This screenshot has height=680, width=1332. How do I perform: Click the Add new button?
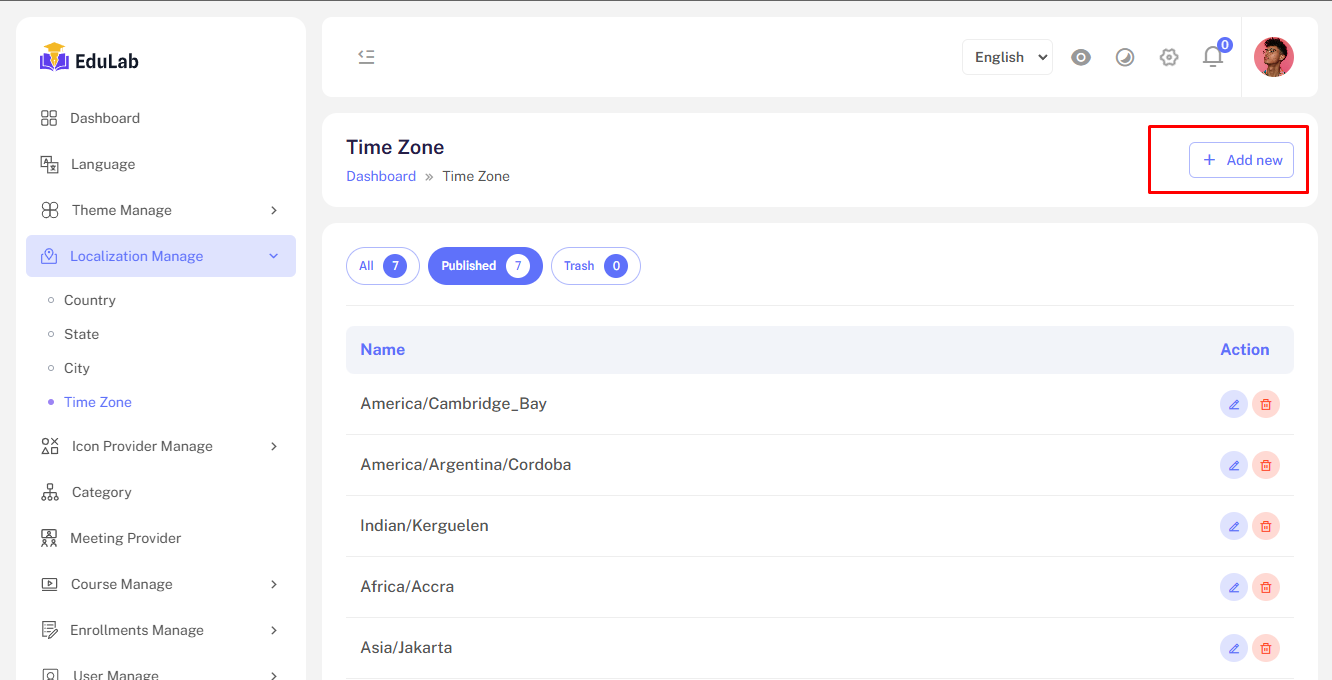point(1241,160)
